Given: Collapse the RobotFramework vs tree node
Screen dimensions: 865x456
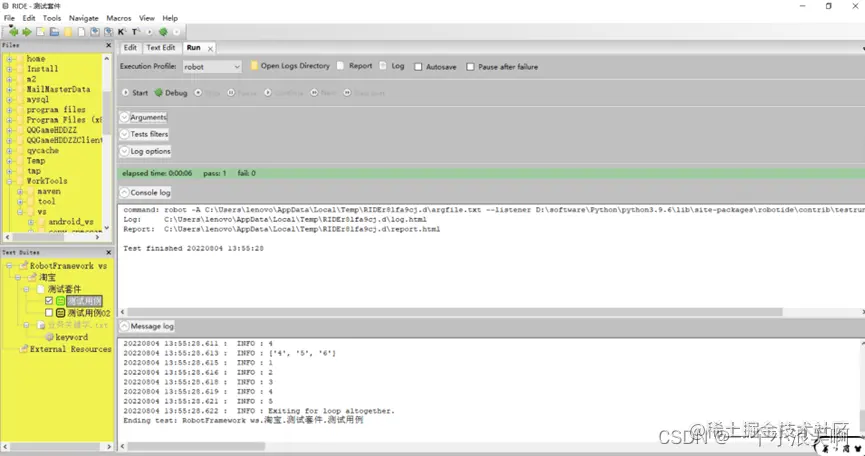Looking at the screenshot, I should pyautogui.click(x=9, y=266).
